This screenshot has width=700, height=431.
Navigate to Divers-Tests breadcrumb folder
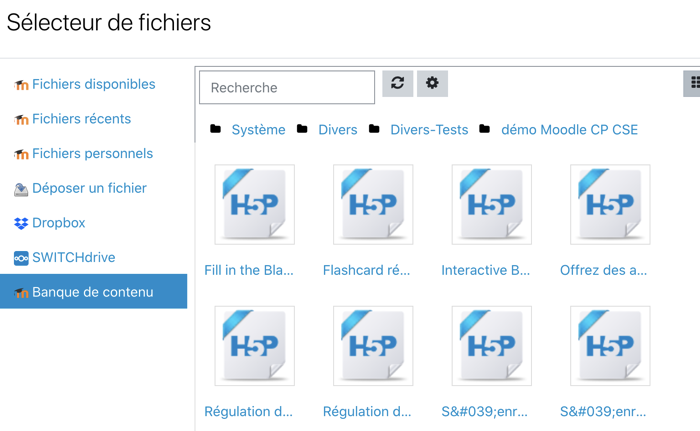pos(429,130)
